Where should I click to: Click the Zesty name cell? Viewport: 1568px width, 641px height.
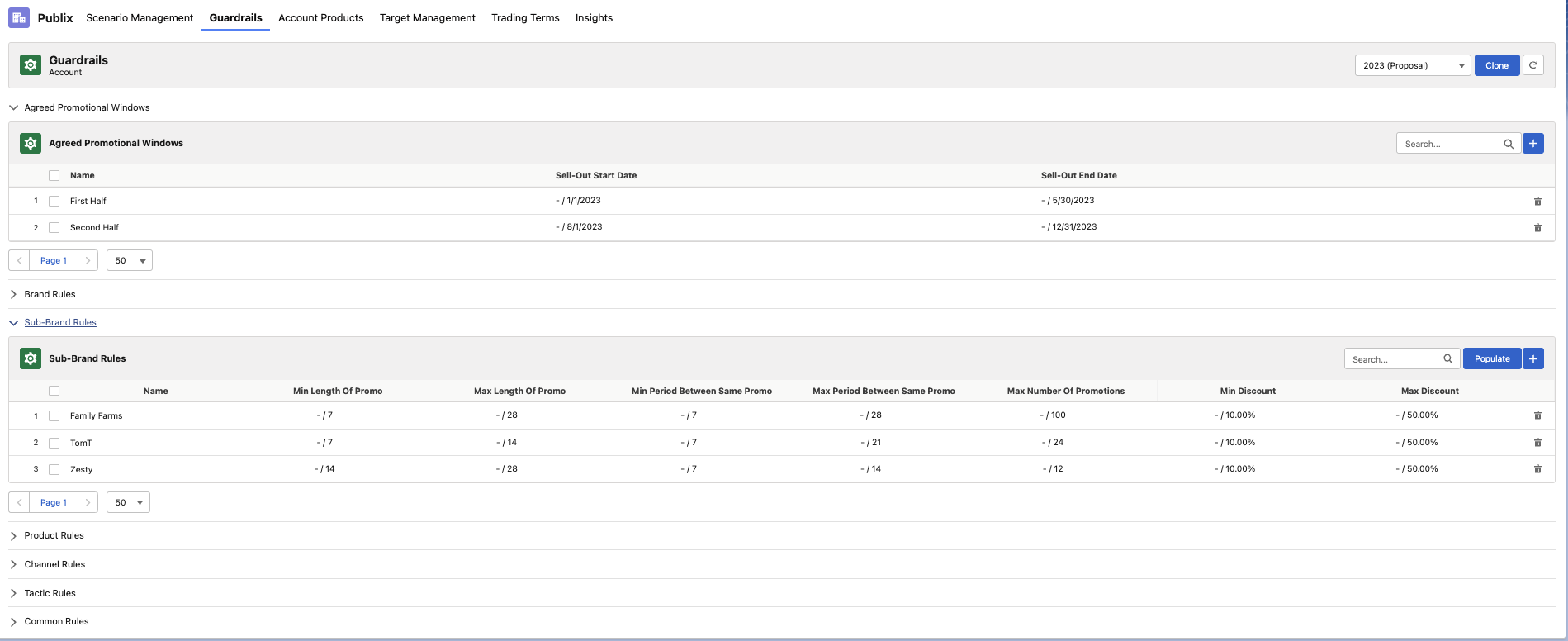pos(82,469)
